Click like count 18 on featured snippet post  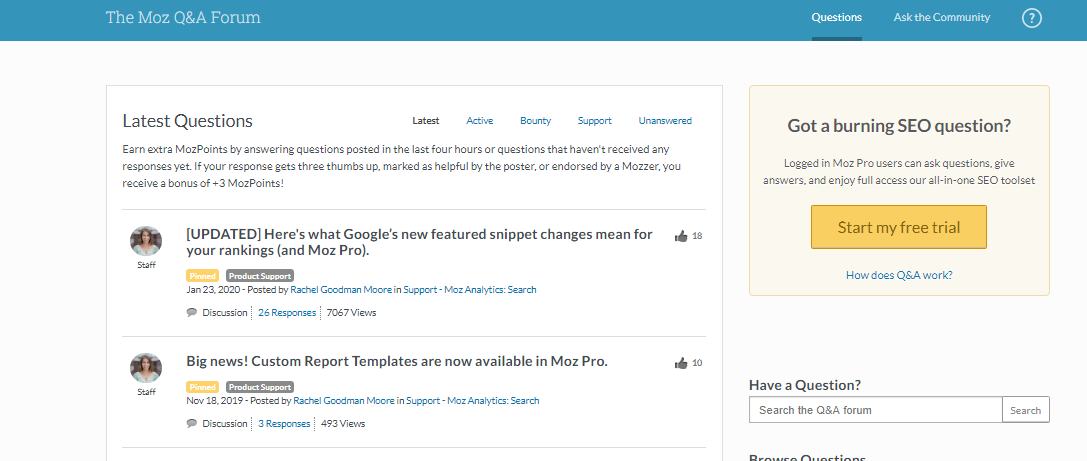(x=697, y=236)
